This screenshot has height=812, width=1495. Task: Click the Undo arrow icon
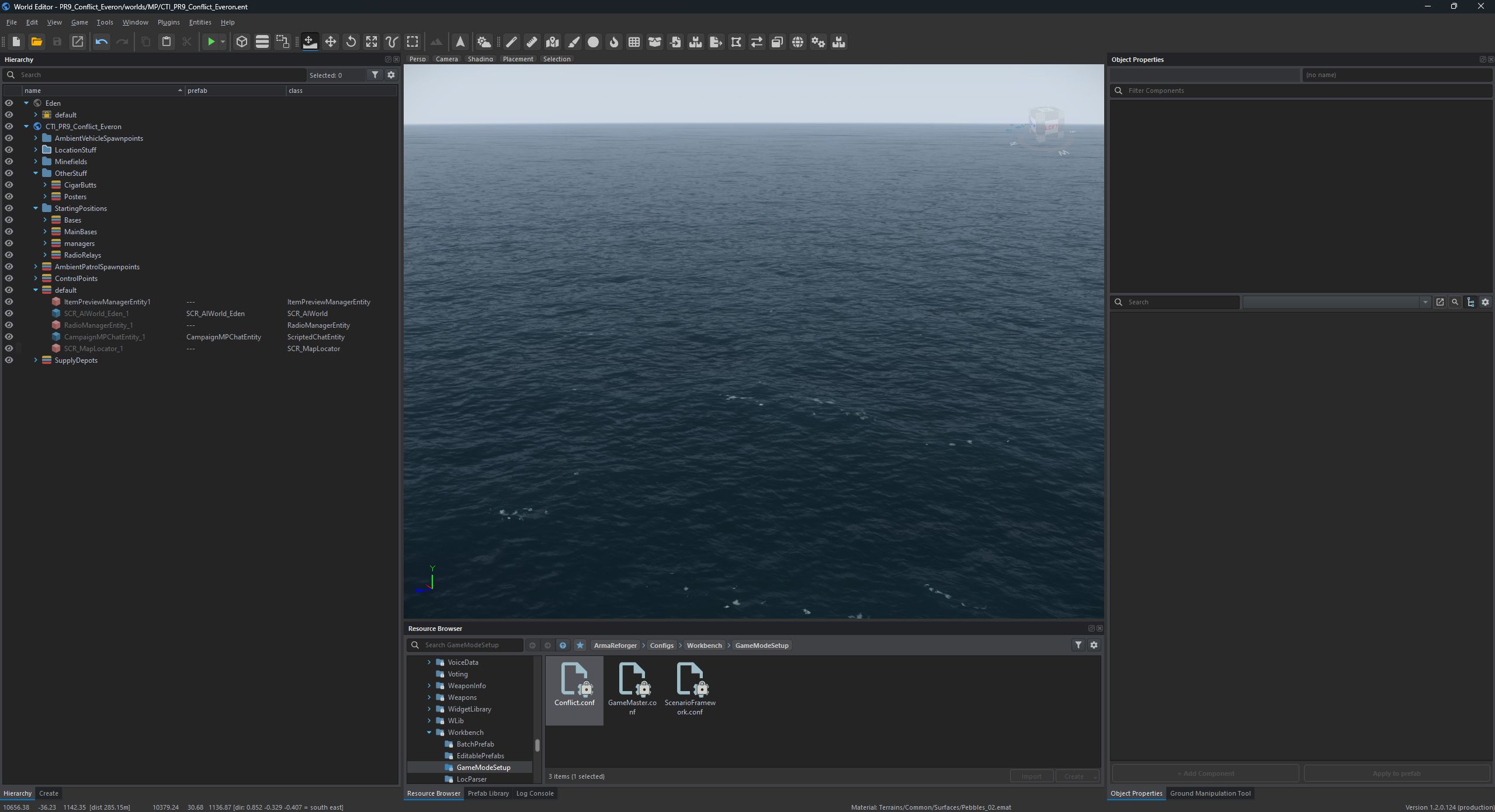102,41
